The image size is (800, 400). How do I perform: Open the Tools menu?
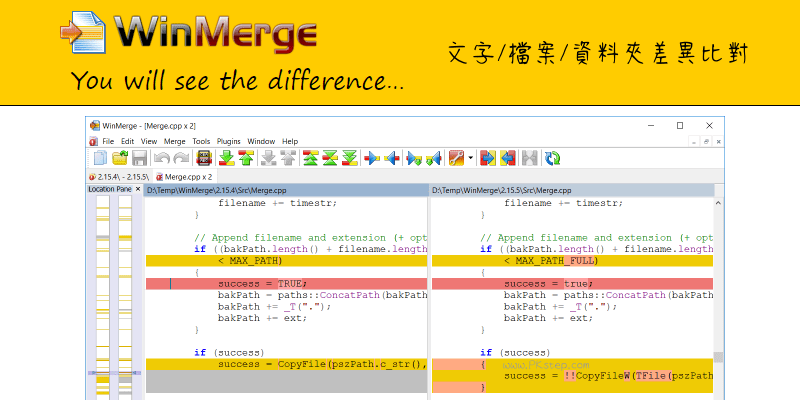(201, 141)
